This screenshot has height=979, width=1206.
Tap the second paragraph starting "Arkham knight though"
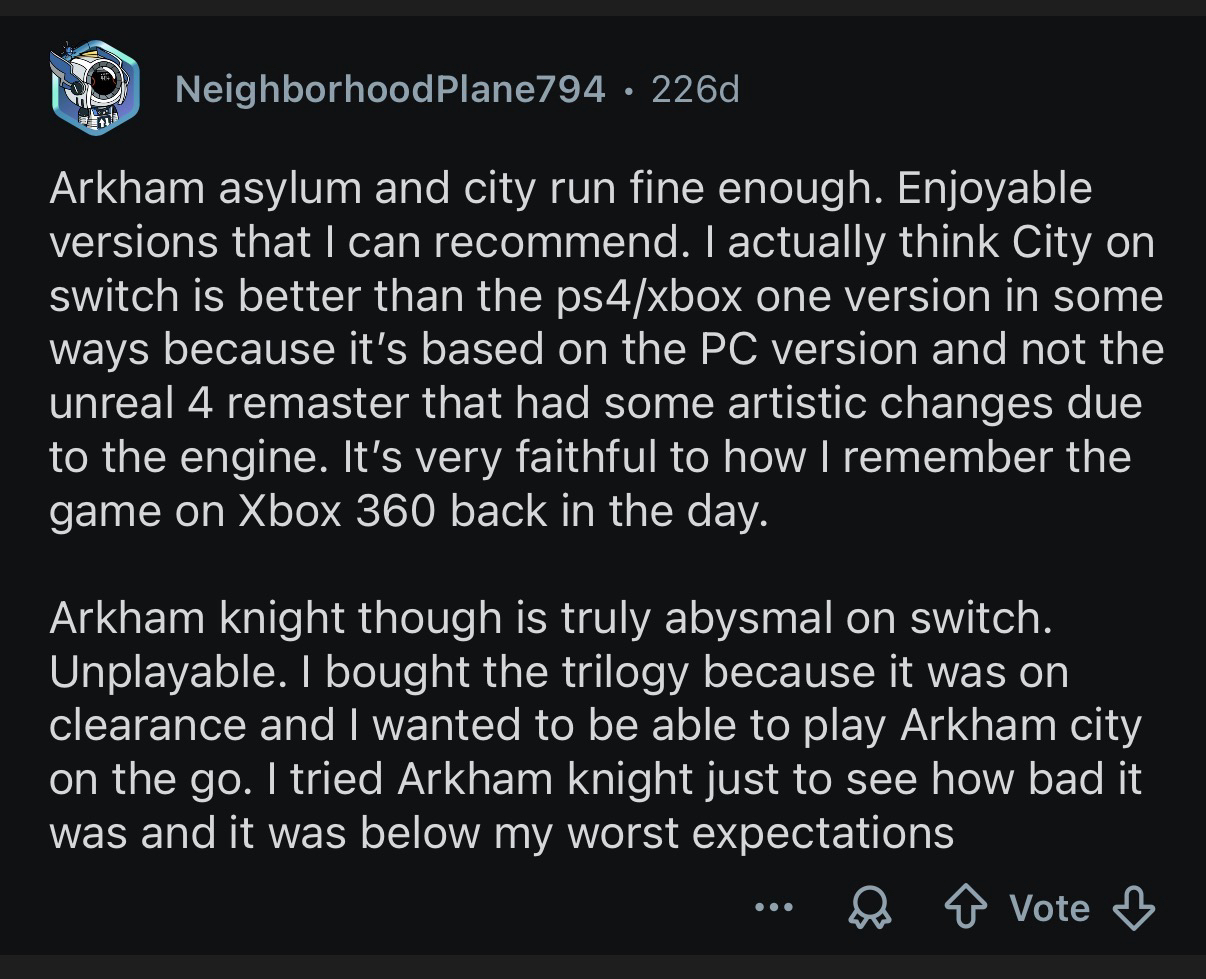point(600,726)
